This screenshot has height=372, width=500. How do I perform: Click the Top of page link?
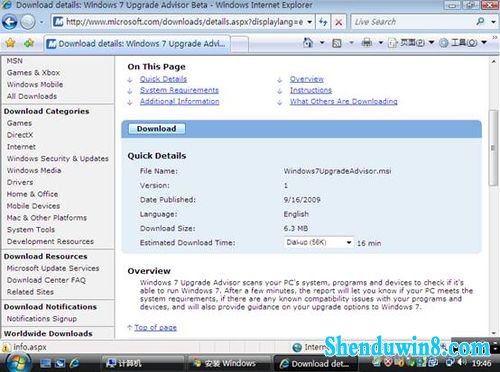tap(155, 327)
